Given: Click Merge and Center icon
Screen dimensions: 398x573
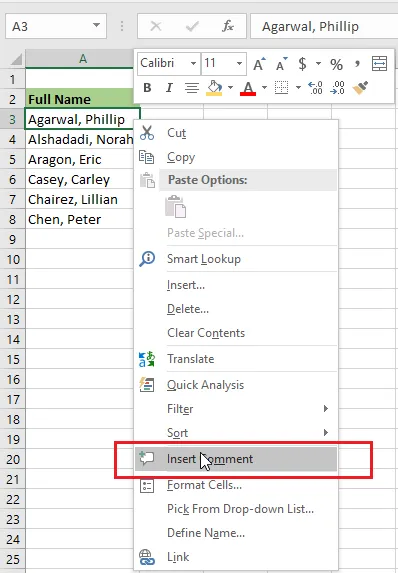Looking at the screenshot, I should pyautogui.click(x=379, y=64).
